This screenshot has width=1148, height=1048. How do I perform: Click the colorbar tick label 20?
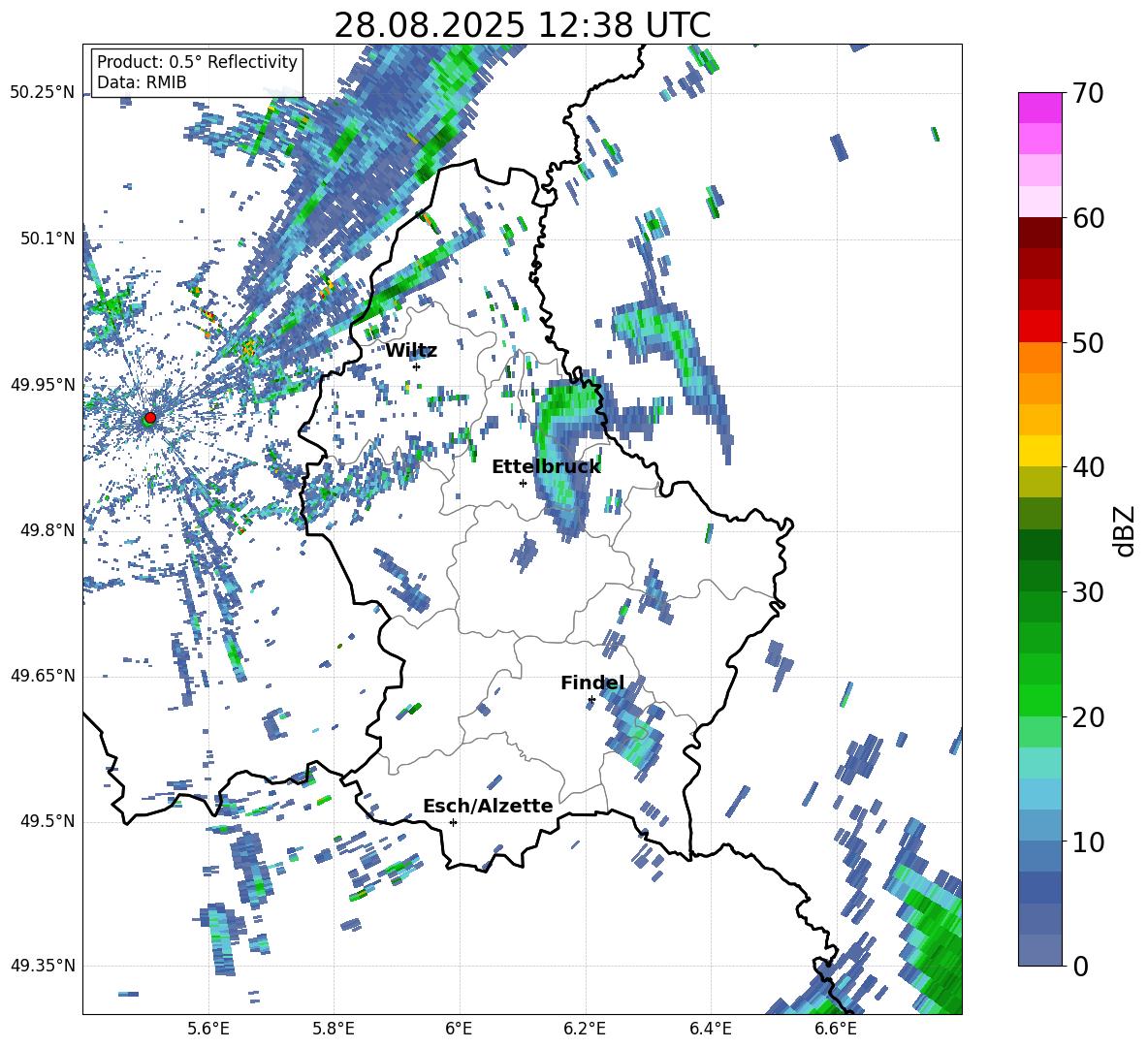(1088, 716)
